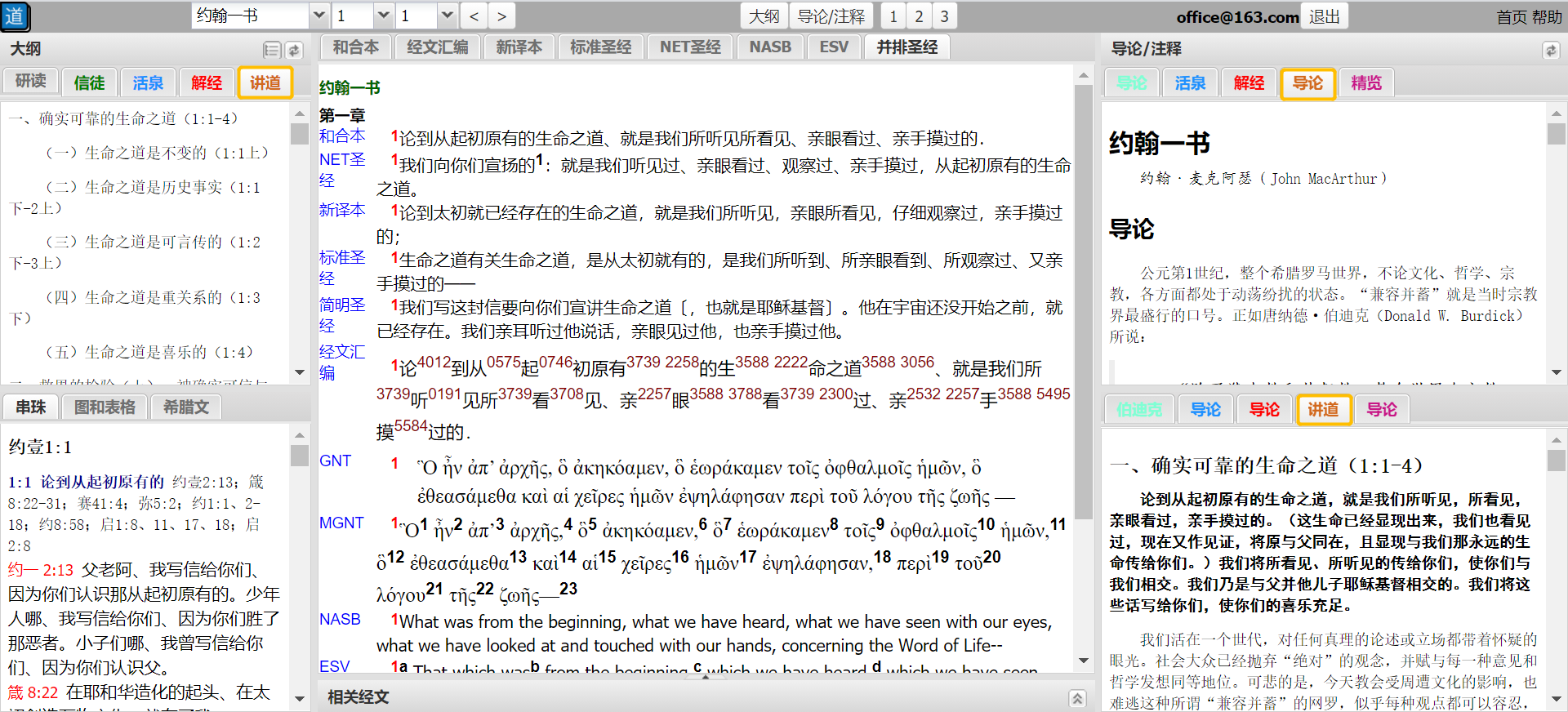Toggle the 大纲 panel button in top bar
Viewport: 1568px width, 712px height.
click(764, 16)
